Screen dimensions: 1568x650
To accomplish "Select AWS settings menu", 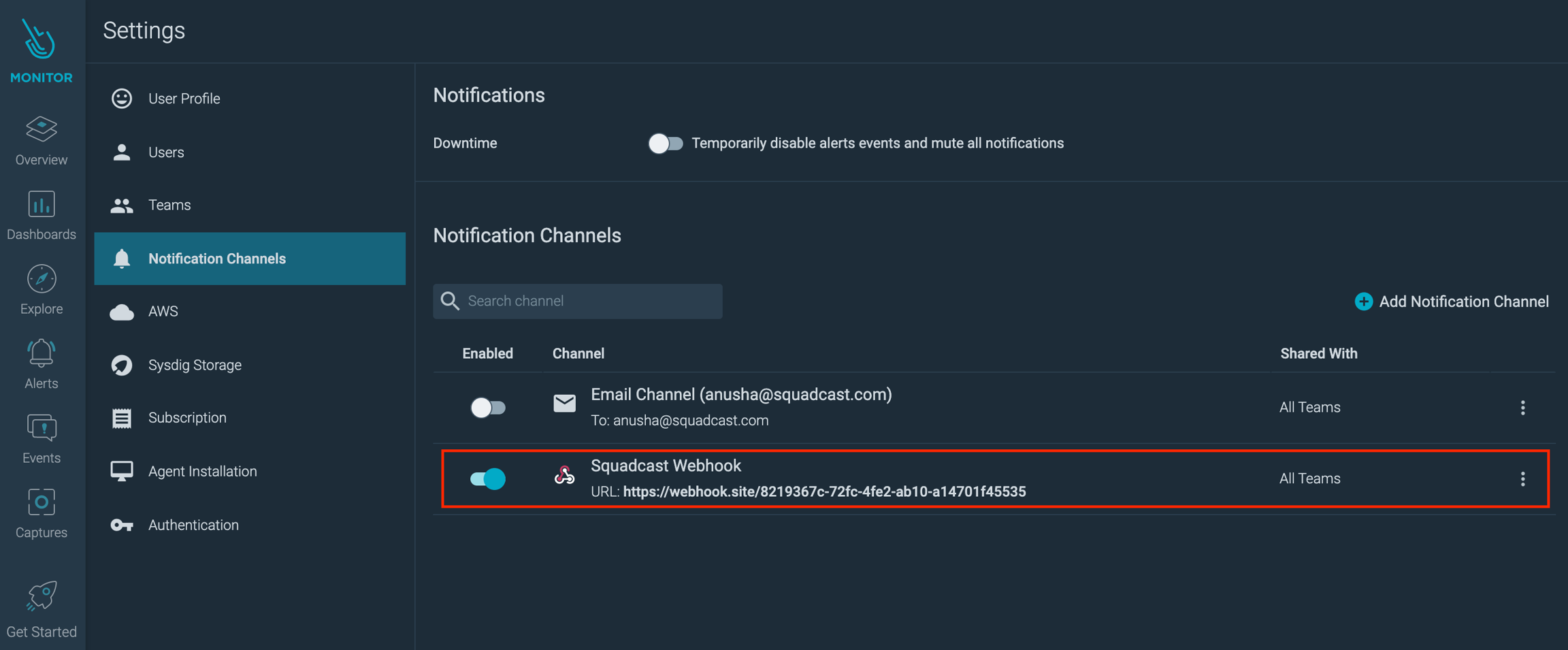I will [x=250, y=312].
